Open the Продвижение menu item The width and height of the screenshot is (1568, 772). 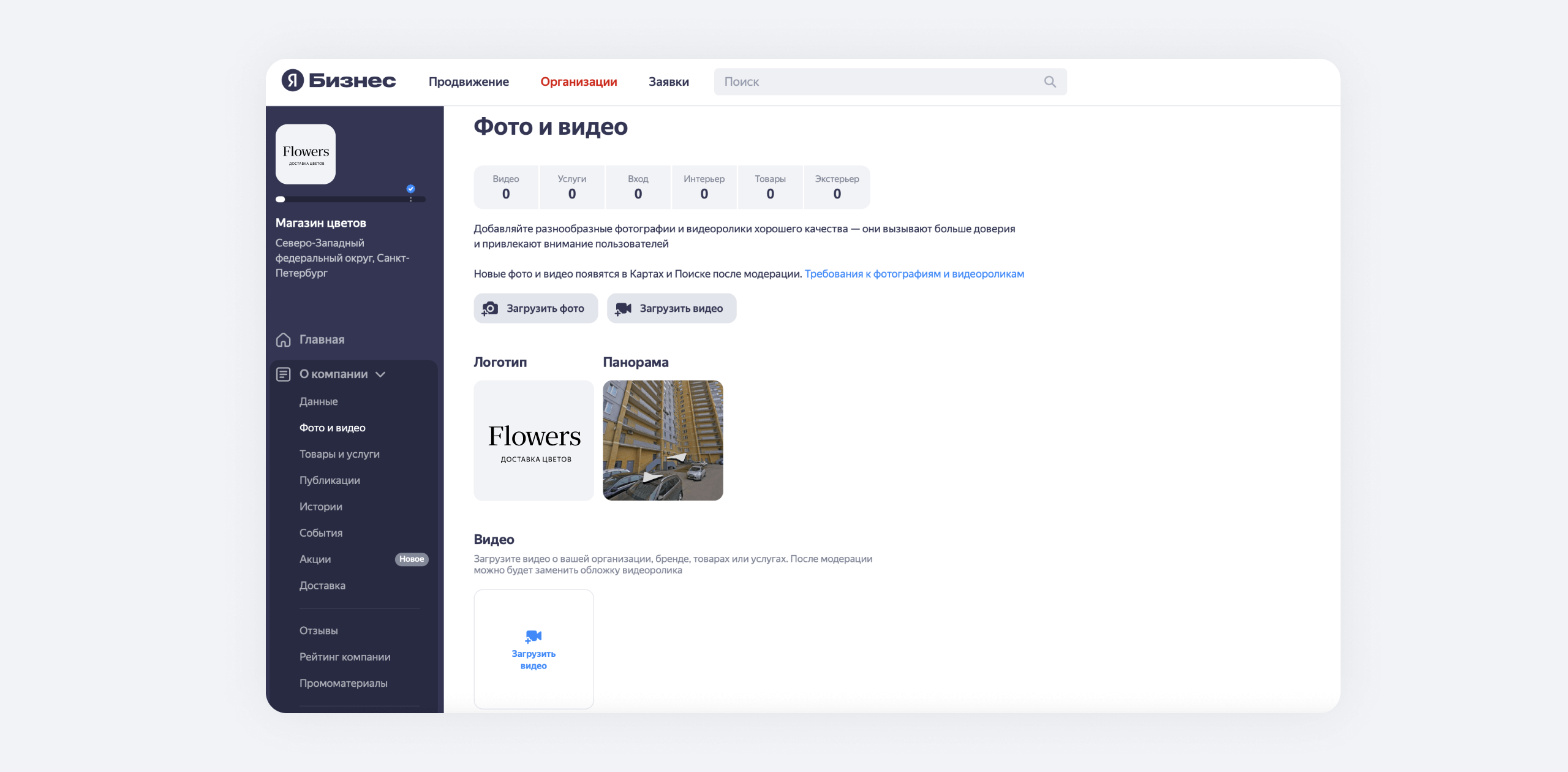point(469,81)
